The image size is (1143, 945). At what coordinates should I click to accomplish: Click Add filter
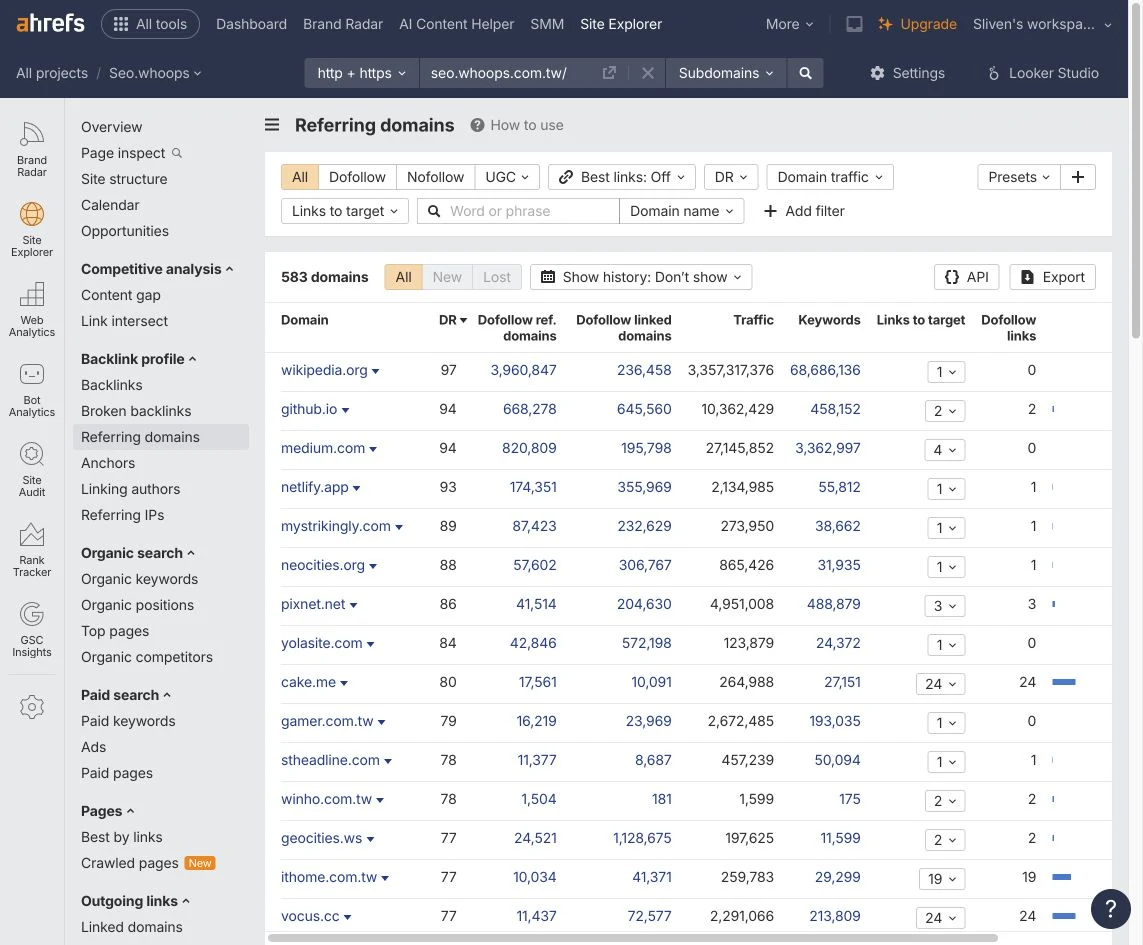coord(803,211)
